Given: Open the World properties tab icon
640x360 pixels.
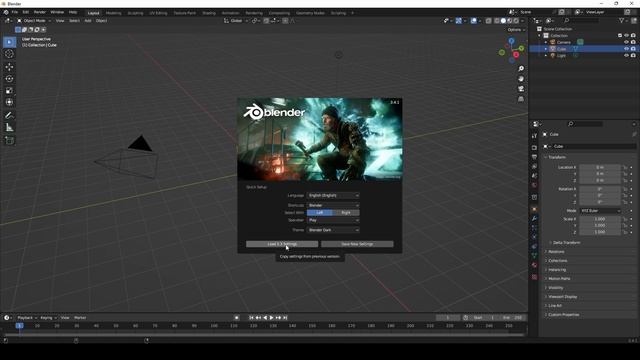Looking at the screenshot, I should point(534,185).
